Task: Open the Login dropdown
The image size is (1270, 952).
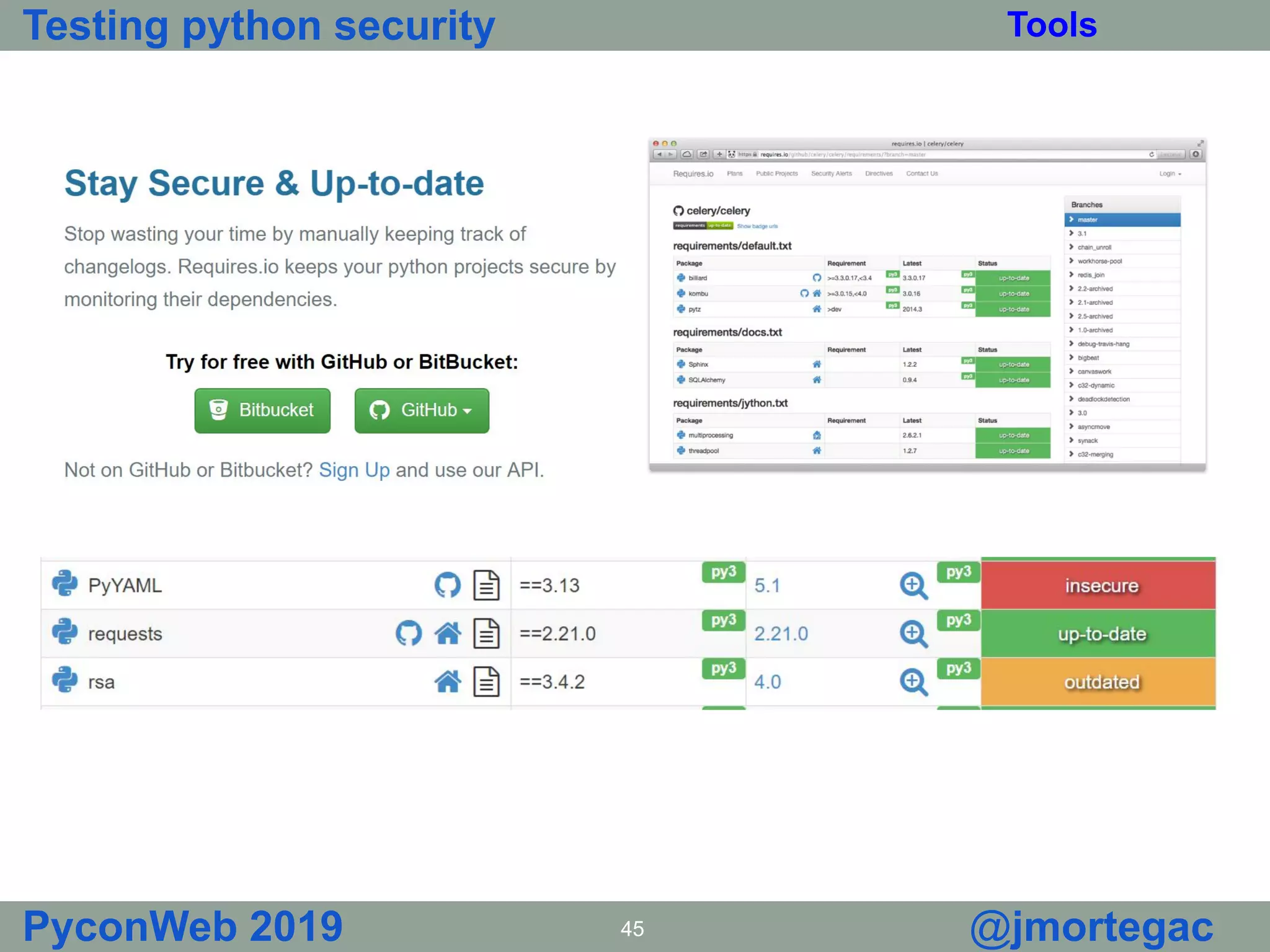Action: tap(1170, 174)
